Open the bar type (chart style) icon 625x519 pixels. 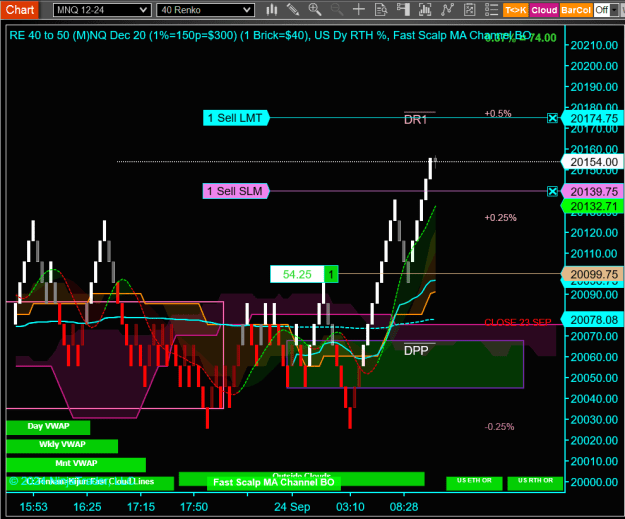click(x=272, y=10)
